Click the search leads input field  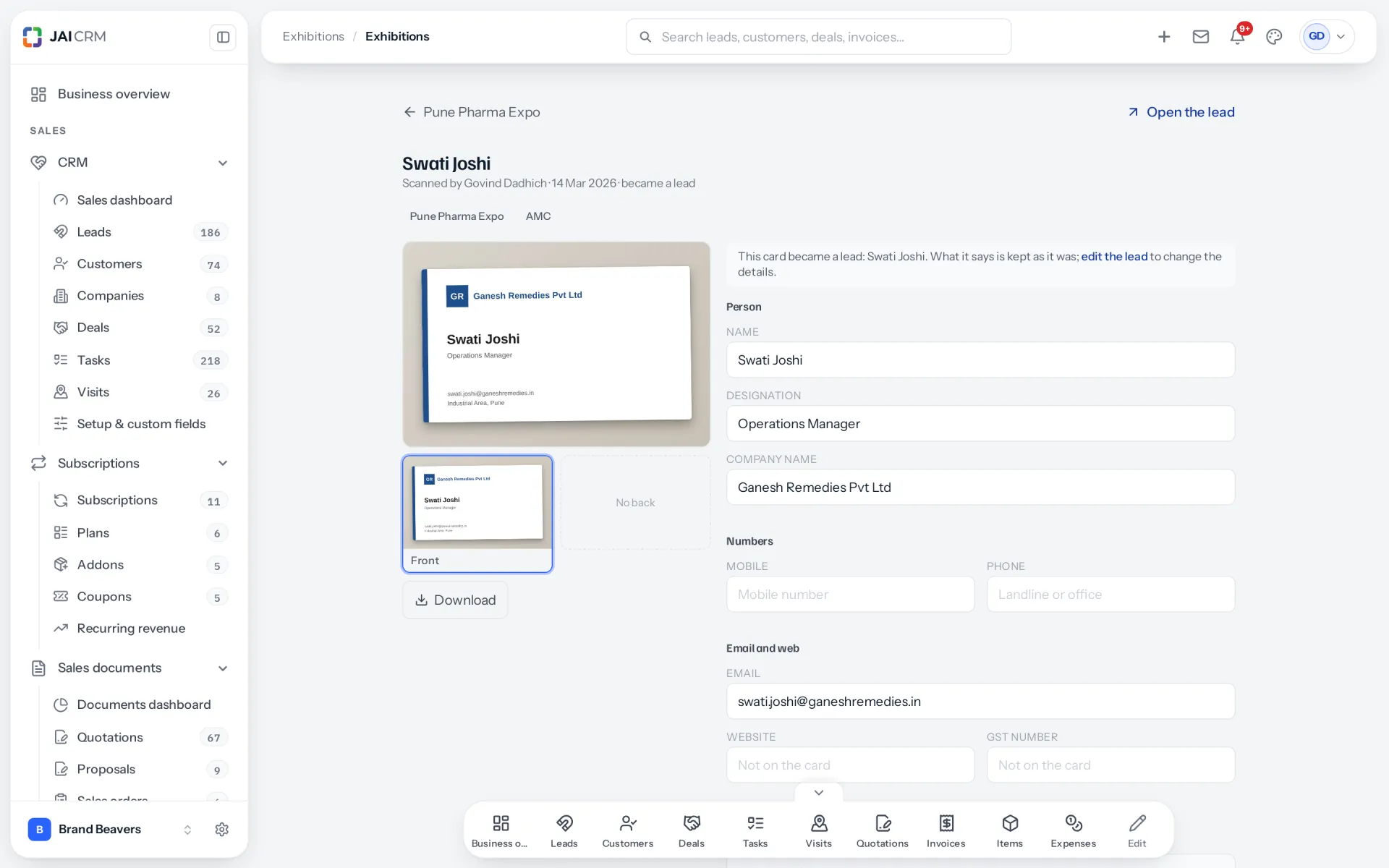pyautogui.click(x=819, y=37)
